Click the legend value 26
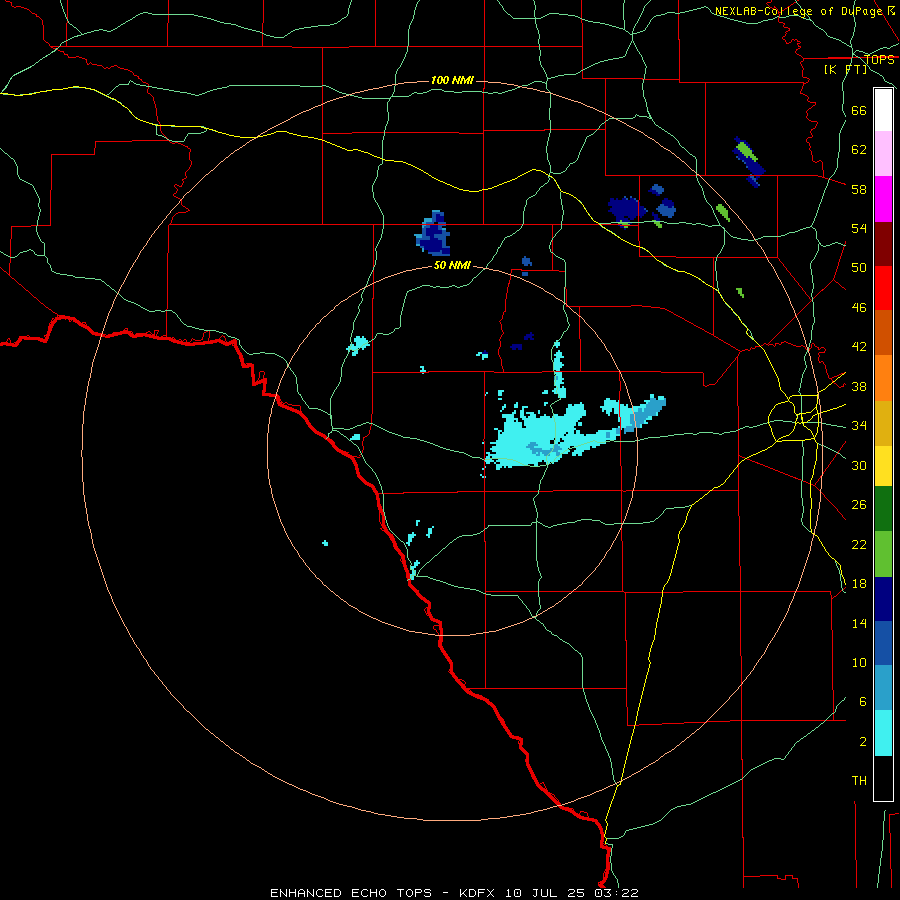900x900 pixels. click(859, 505)
